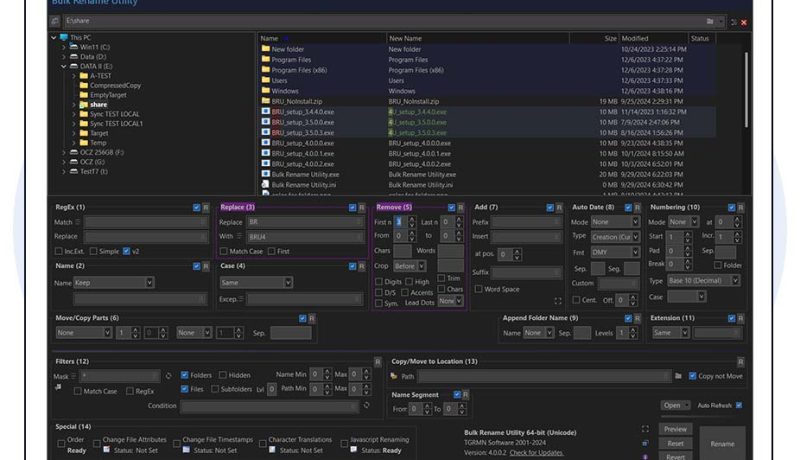Screen dimensions: 800x460
Task: Enable the Digits checkbox in Remove
Action: point(379,282)
